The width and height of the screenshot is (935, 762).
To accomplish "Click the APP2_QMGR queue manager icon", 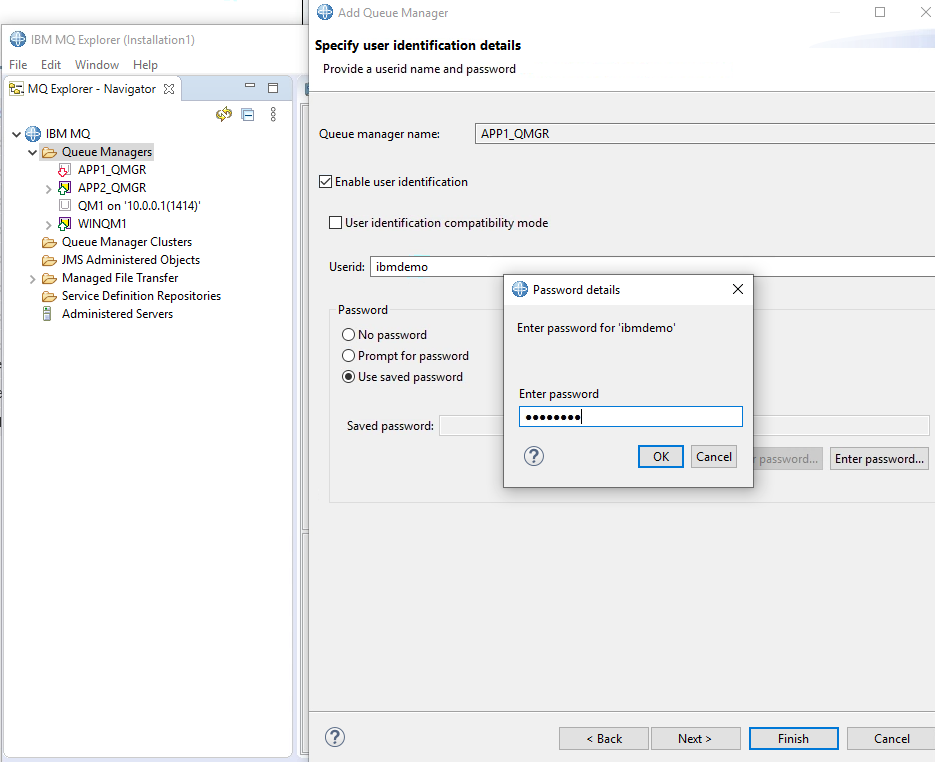I will point(64,188).
